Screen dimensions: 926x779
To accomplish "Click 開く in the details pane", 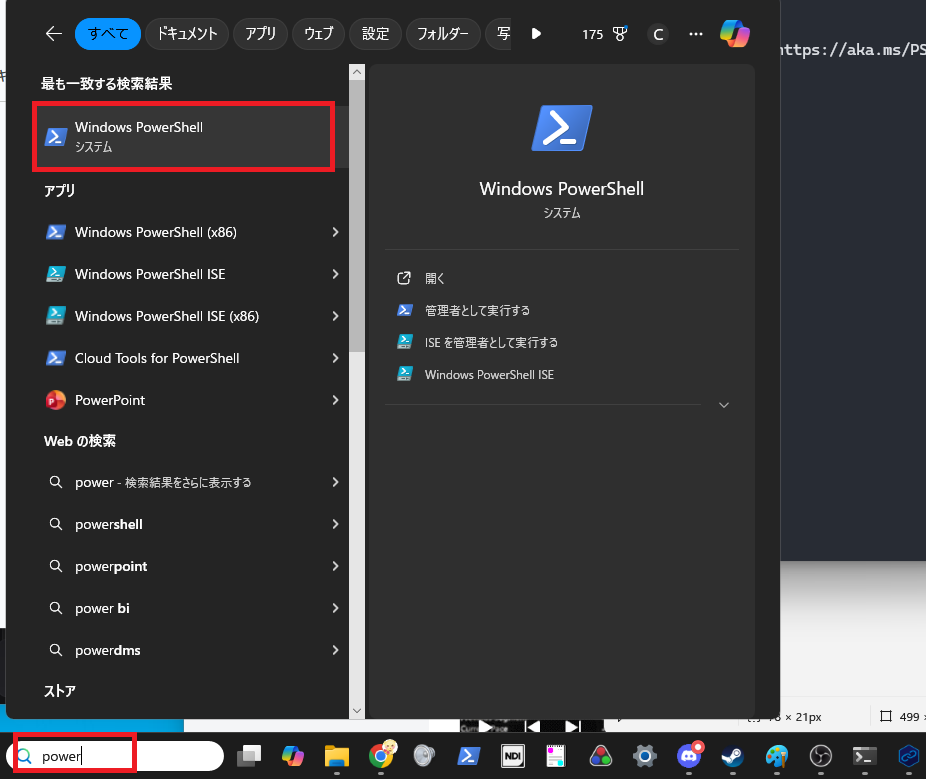I will click(435, 278).
